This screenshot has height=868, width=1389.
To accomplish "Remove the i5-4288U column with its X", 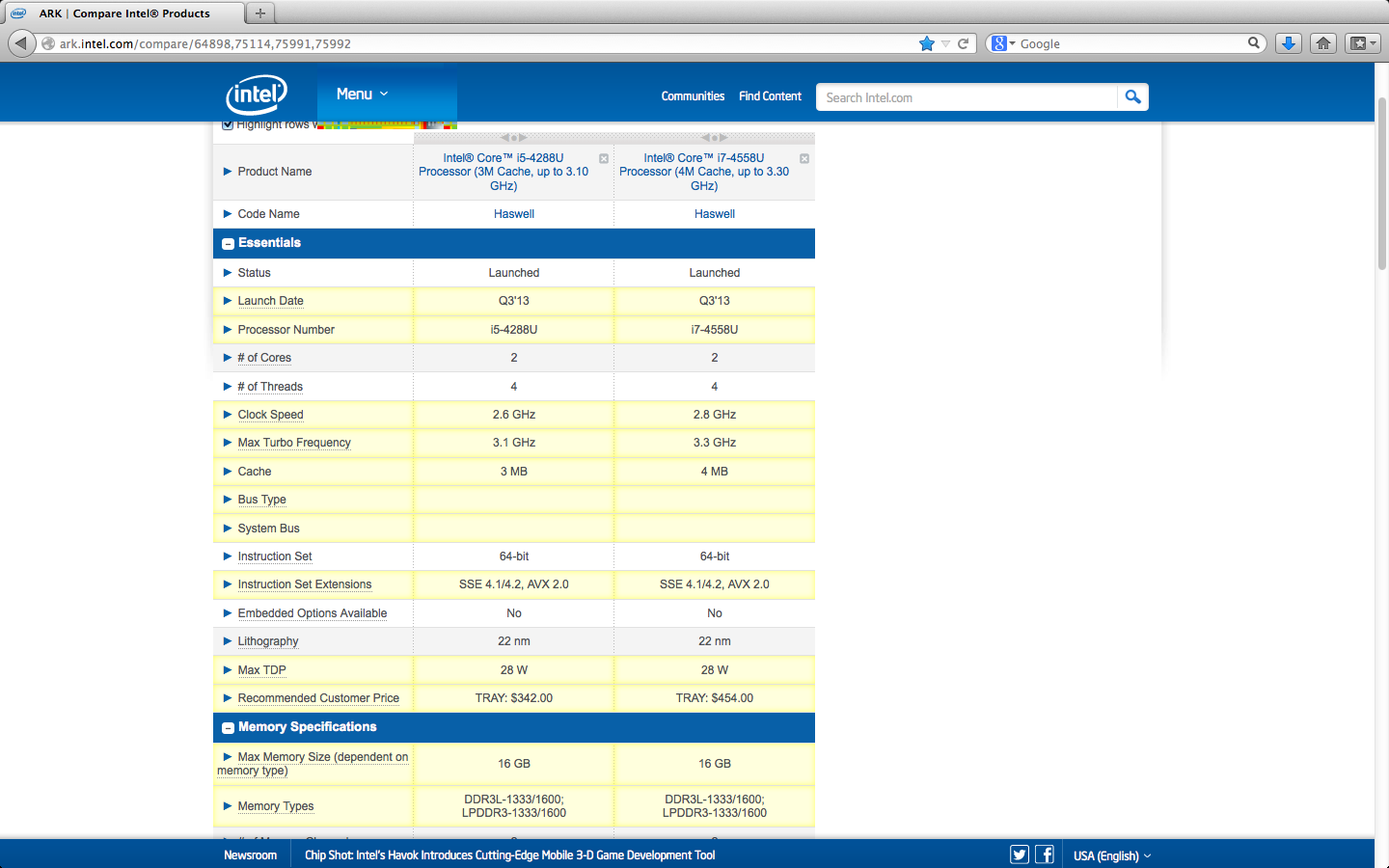I will coord(604,158).
